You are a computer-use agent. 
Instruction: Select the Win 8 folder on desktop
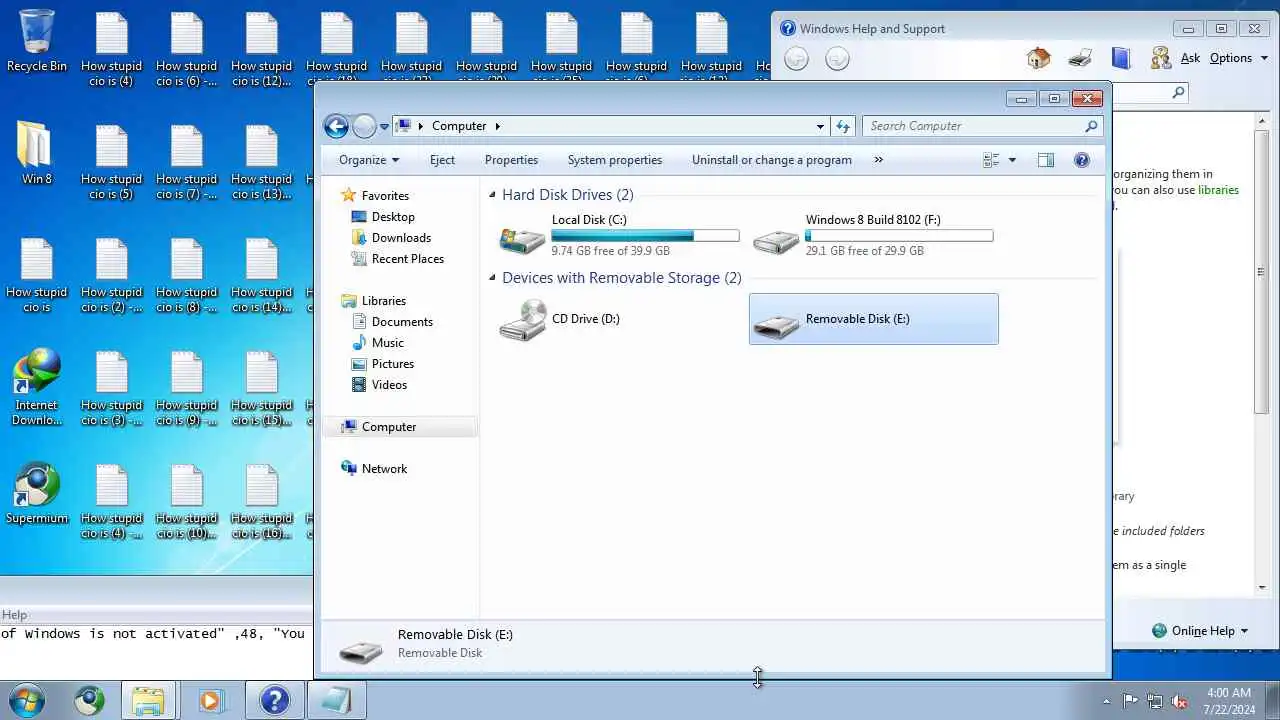[x=36, y=154]
